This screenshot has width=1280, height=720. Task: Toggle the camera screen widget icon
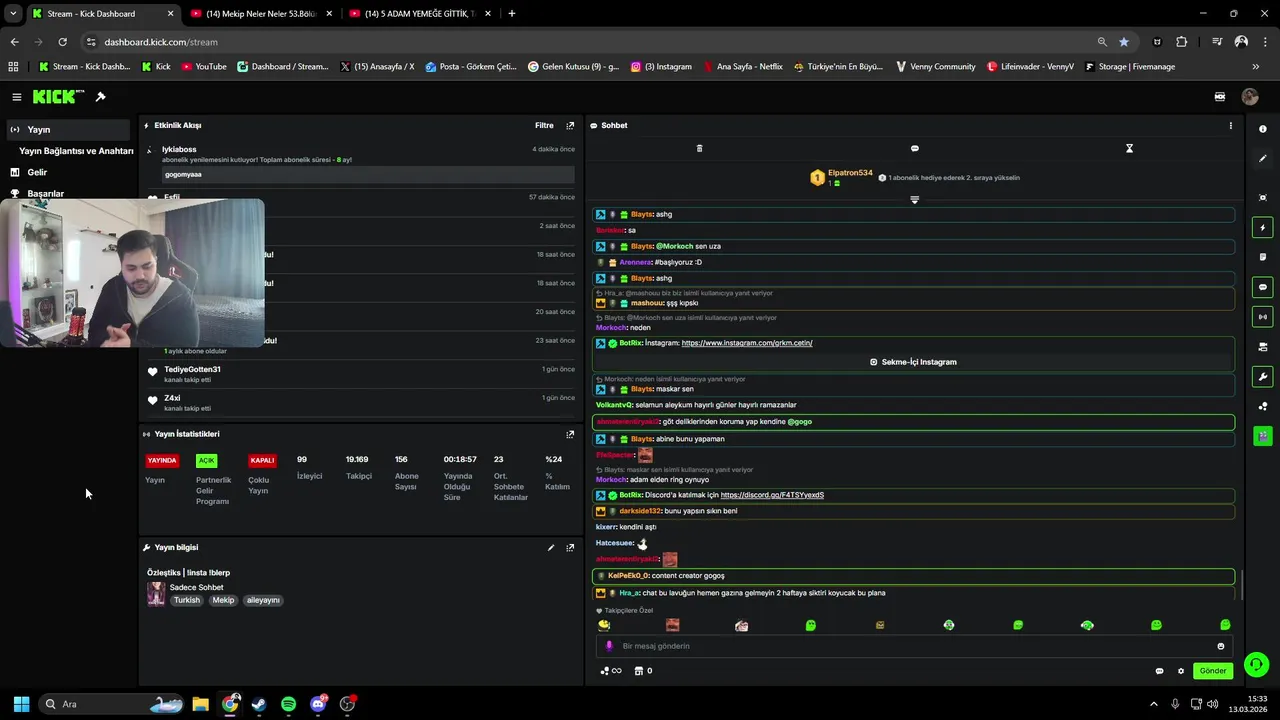point(1262,347)
